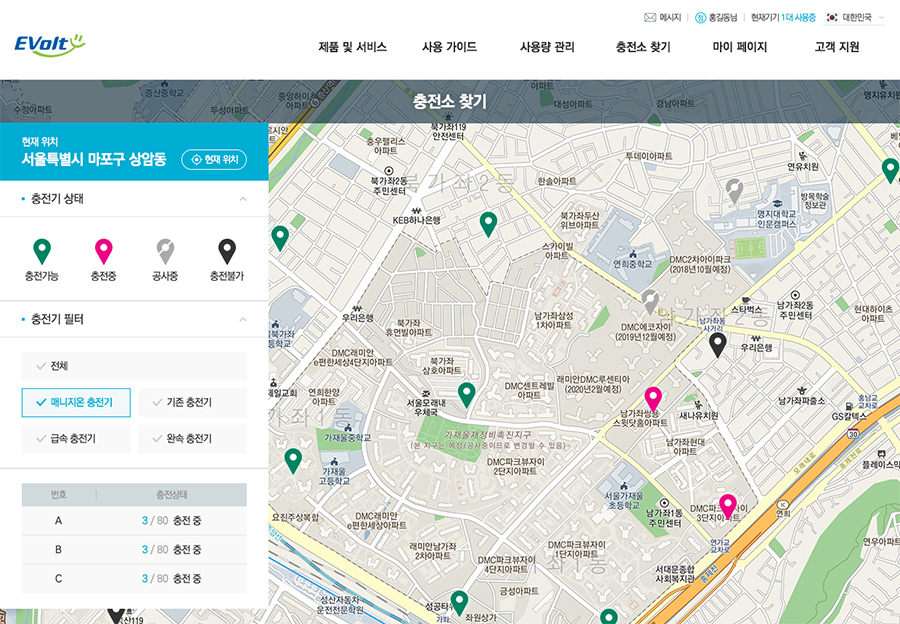This screenshot has height=624, width=900.
Task: Select green map pin by 가재울고등학교
Action: 293,461
